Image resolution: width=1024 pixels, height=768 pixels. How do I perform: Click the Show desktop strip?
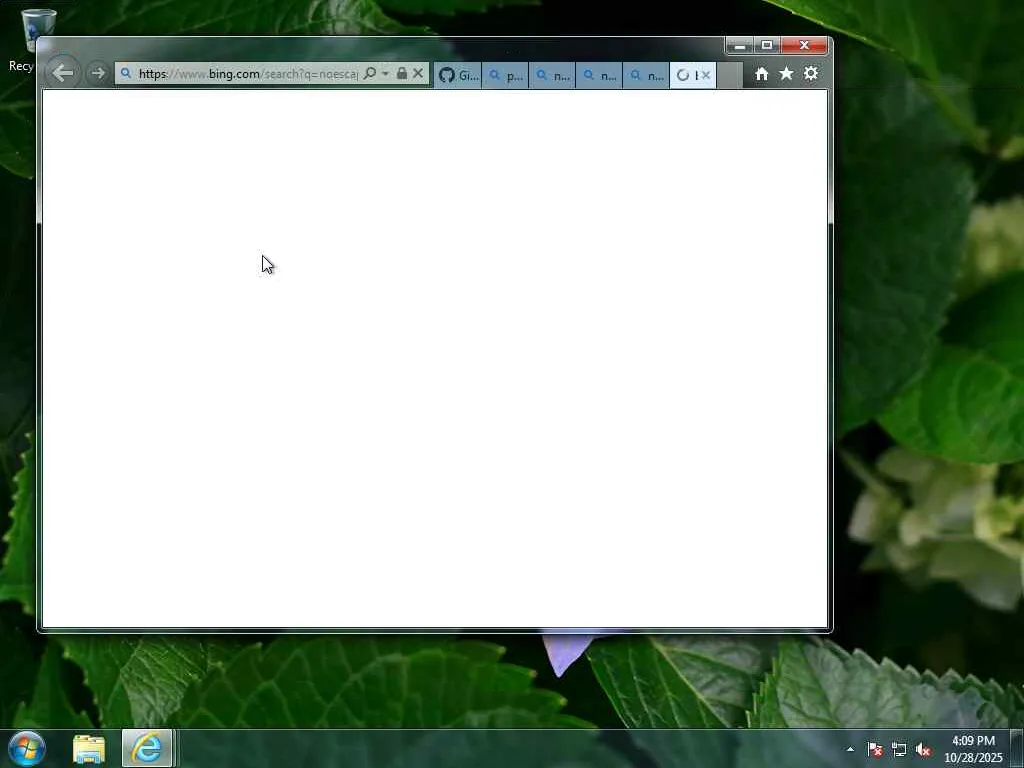(x=1017, y=749)
